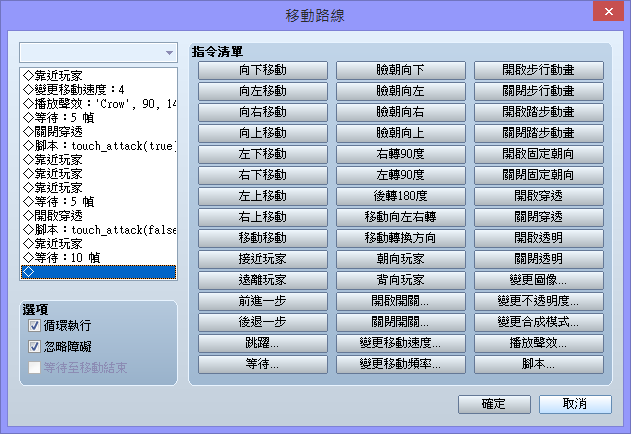Open the 腳本... command dialog
This screenshot has height=434, width=631.
point(538,364)
